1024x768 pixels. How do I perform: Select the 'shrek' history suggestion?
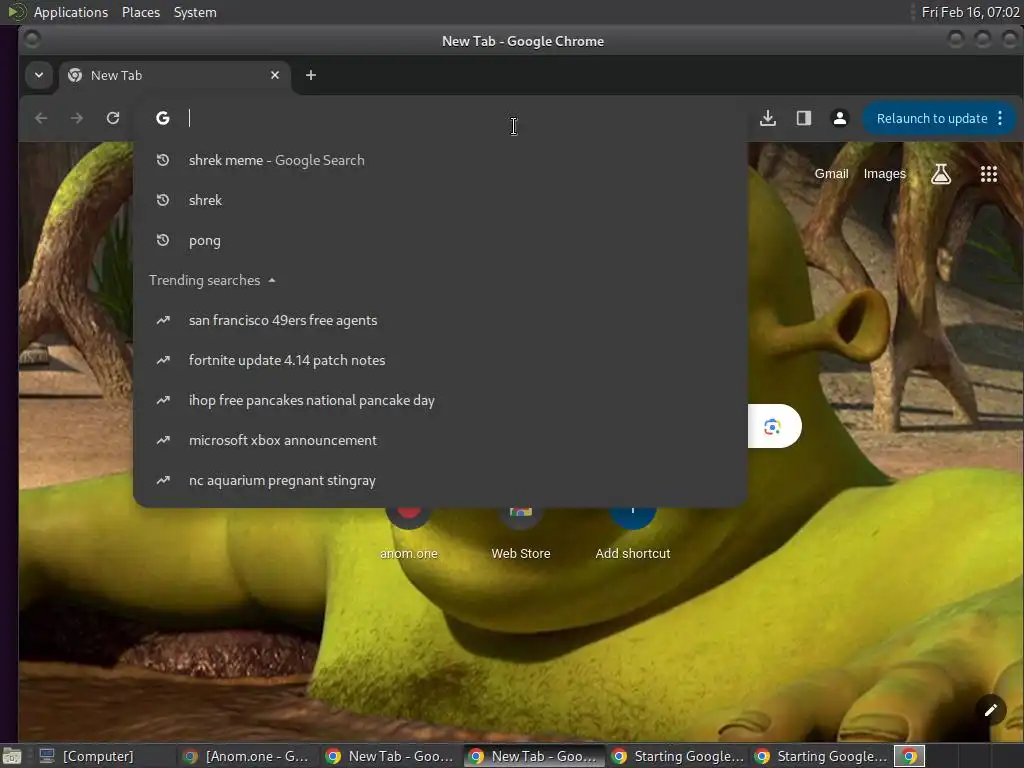click(440, 200)
